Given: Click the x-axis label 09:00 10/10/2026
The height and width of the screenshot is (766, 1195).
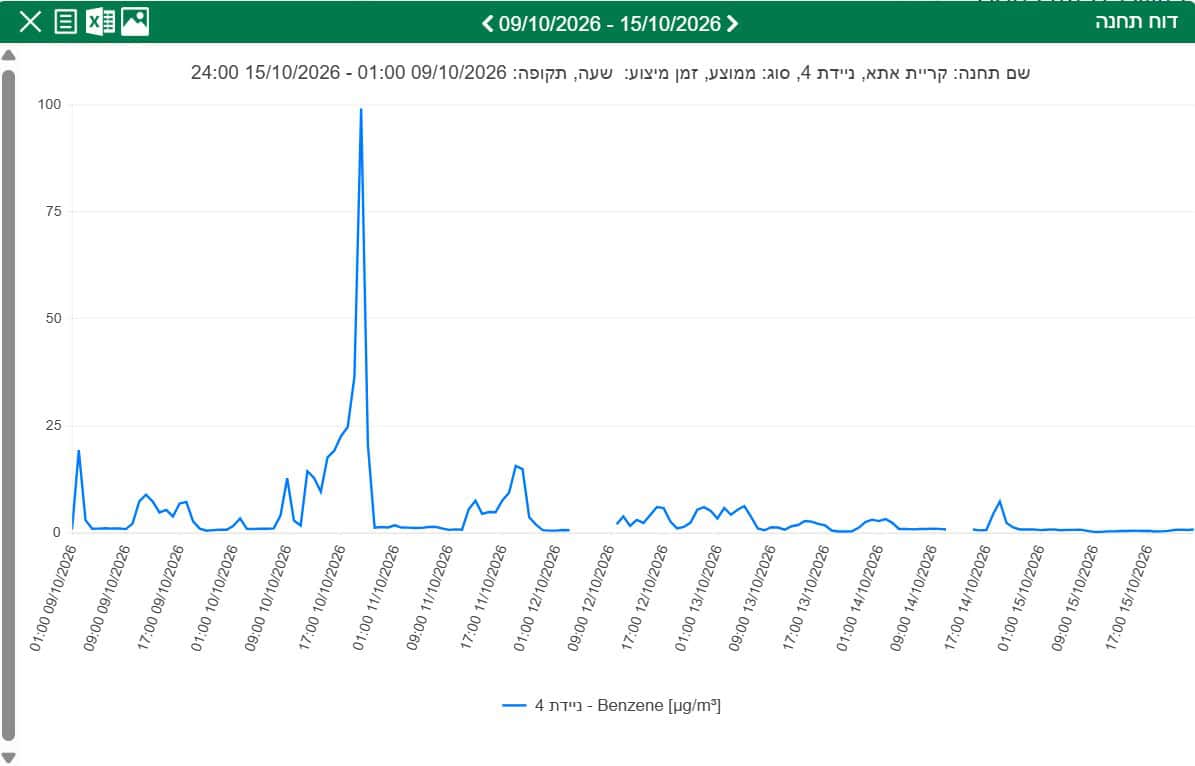Looking at the screenshot, I should pos(268,598).
